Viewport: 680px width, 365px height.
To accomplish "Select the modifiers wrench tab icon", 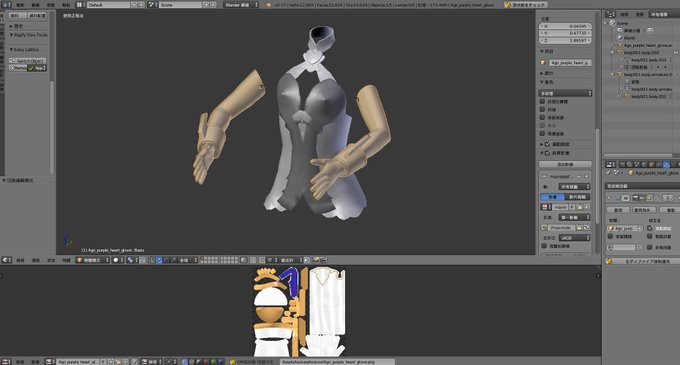I will click(x=666, y=164).
